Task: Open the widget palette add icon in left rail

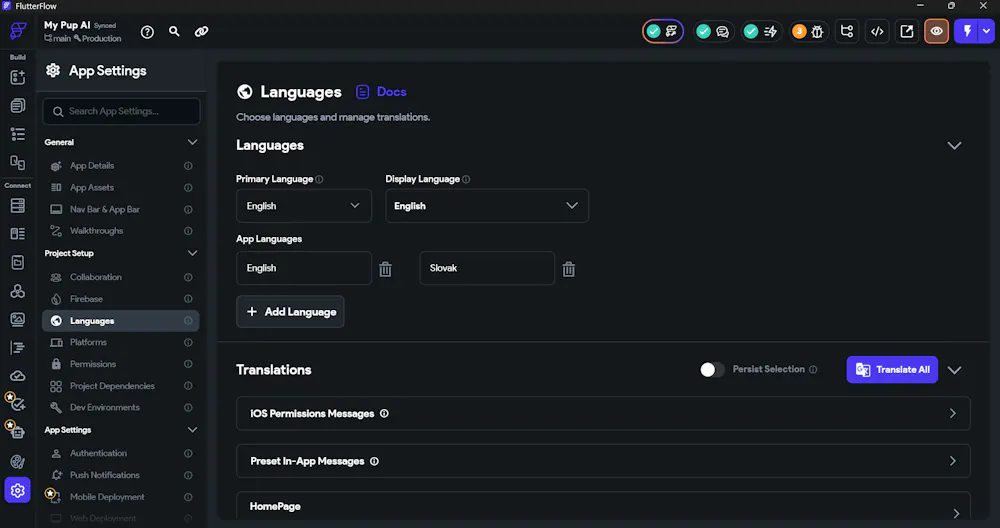Action: click(x=18, y=78)
